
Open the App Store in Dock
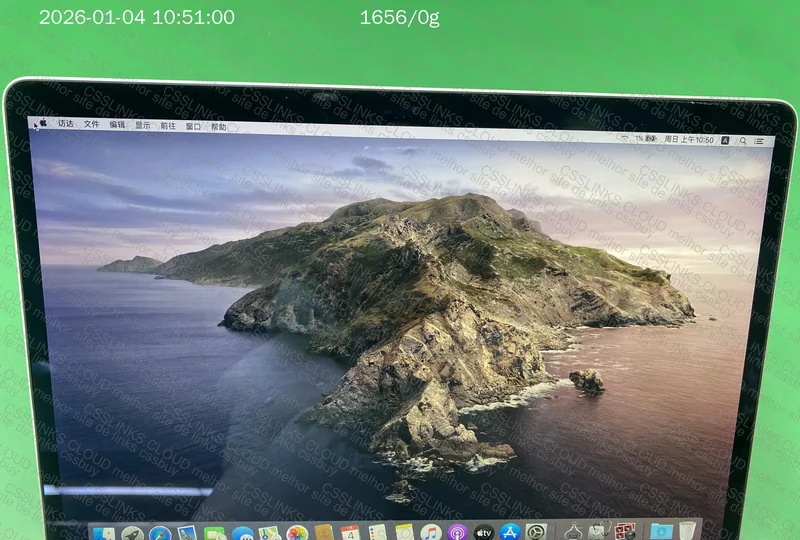(x=510, y=532)
